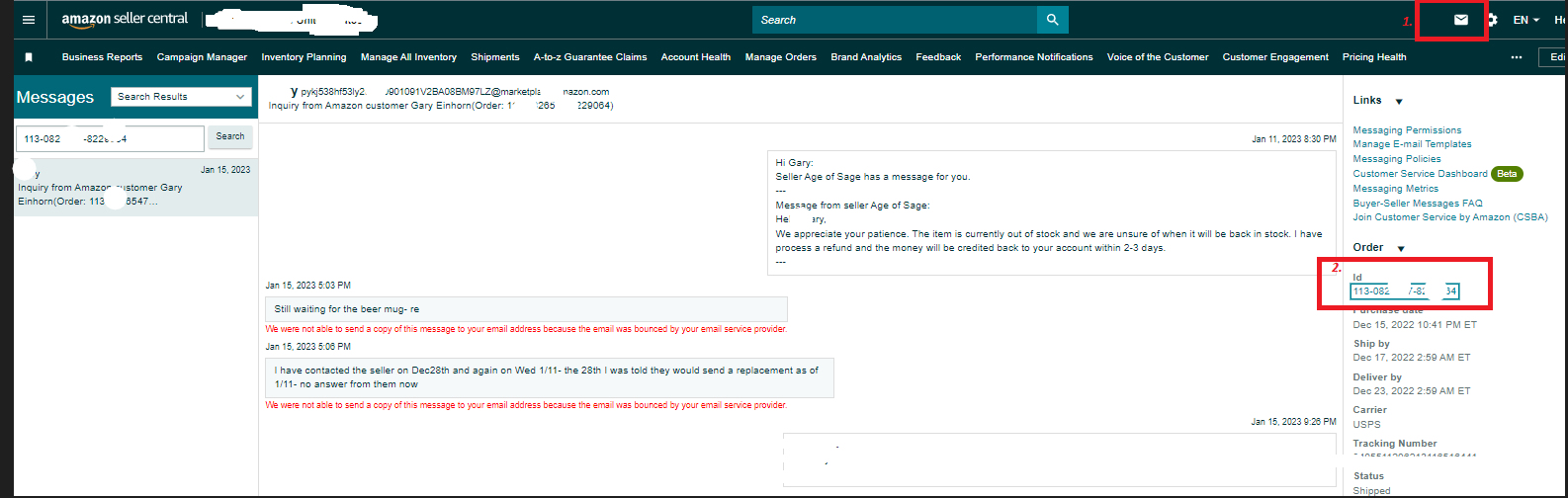Open the hamburger navigation menu
The height and width of the screenshot is (498, 1568).
coord(28,20)
